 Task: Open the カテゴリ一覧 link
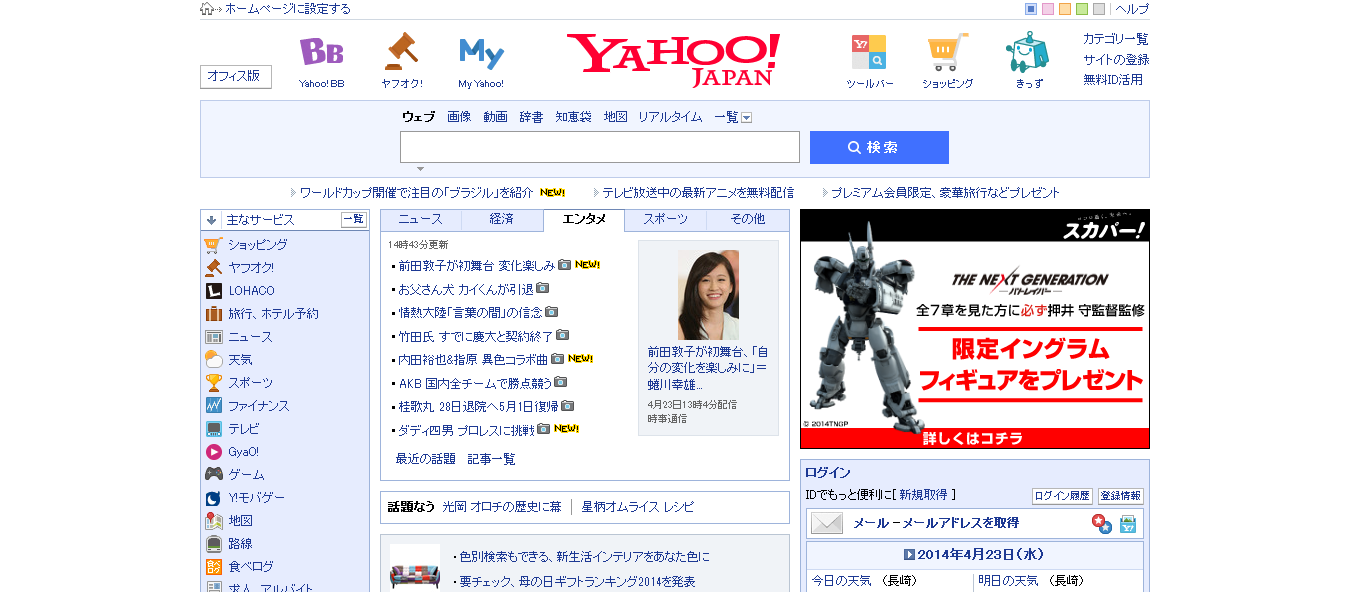point(1116,39)
